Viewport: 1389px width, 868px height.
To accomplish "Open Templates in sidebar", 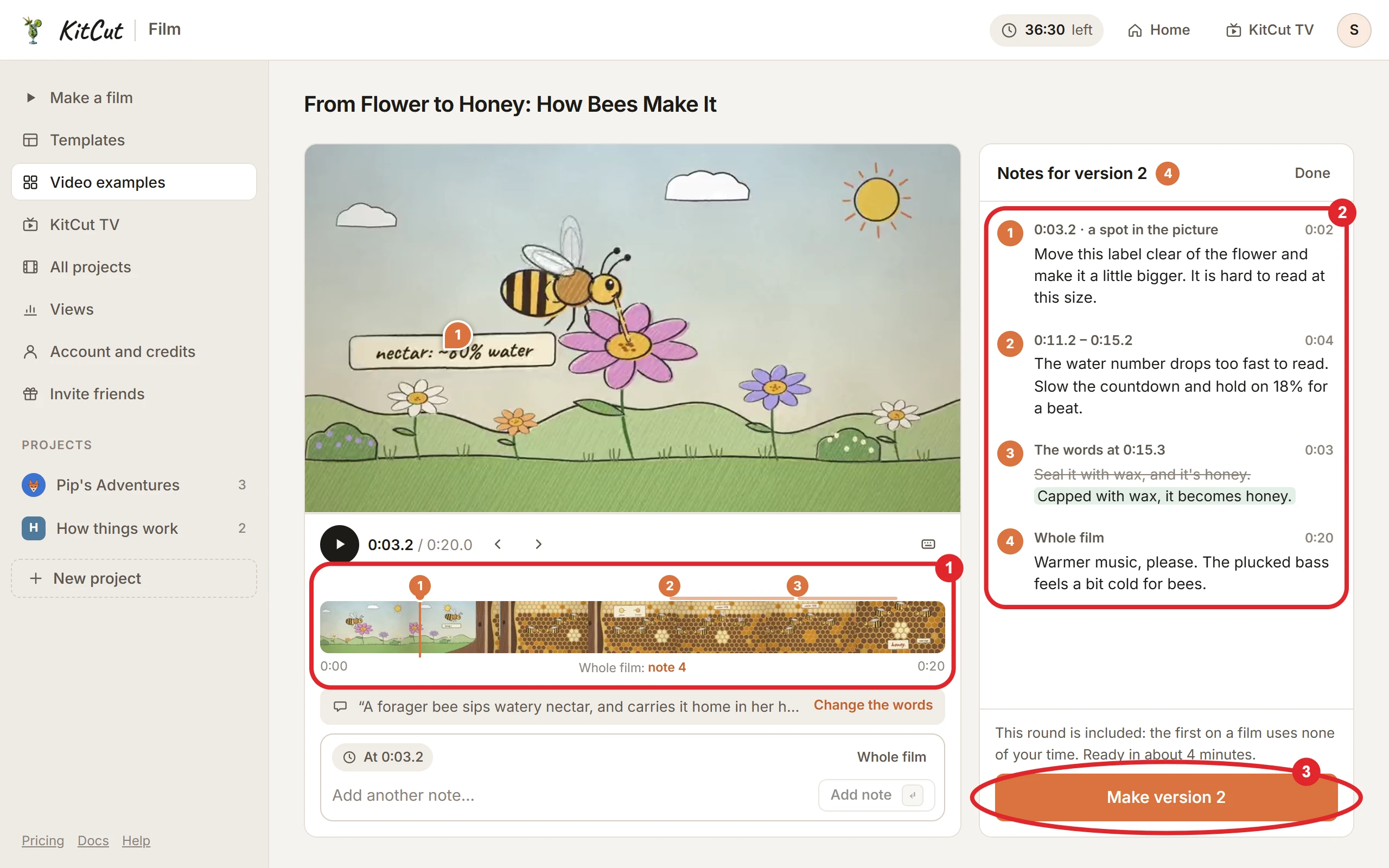I will (x=133, y=140).
